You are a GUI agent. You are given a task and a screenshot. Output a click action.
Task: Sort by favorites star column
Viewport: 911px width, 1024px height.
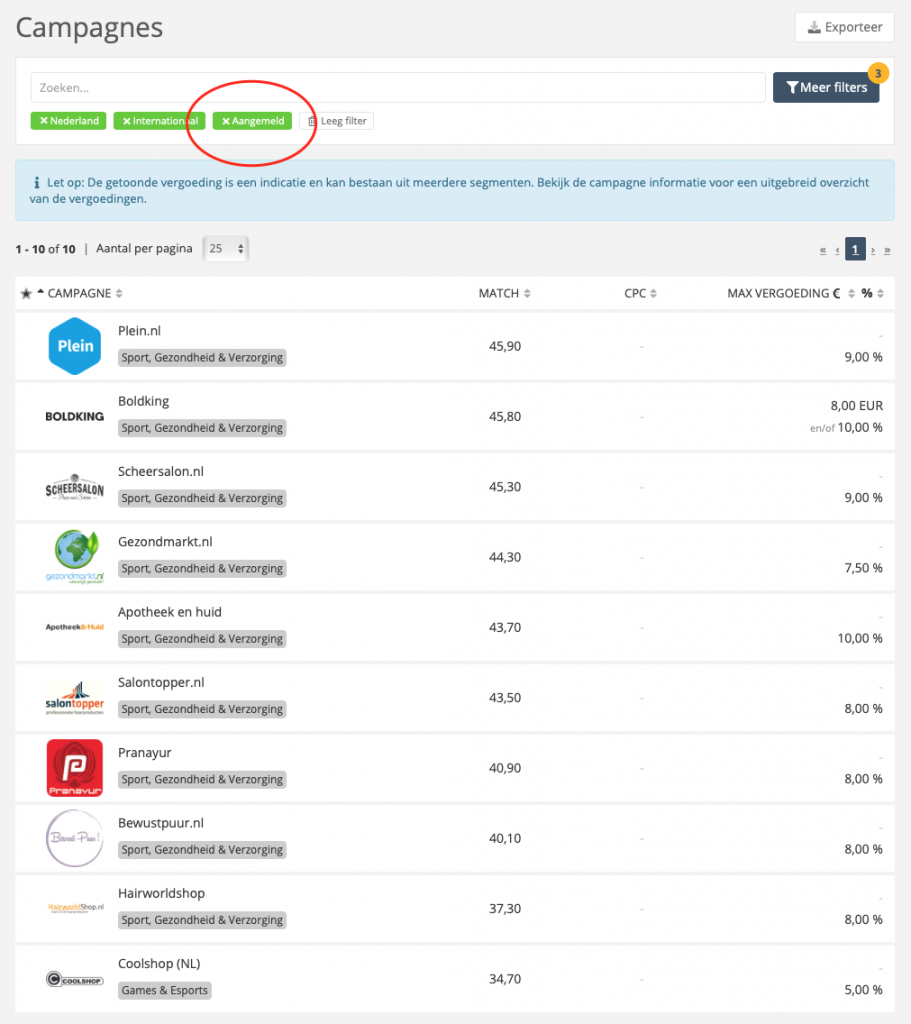click(26, 293)
